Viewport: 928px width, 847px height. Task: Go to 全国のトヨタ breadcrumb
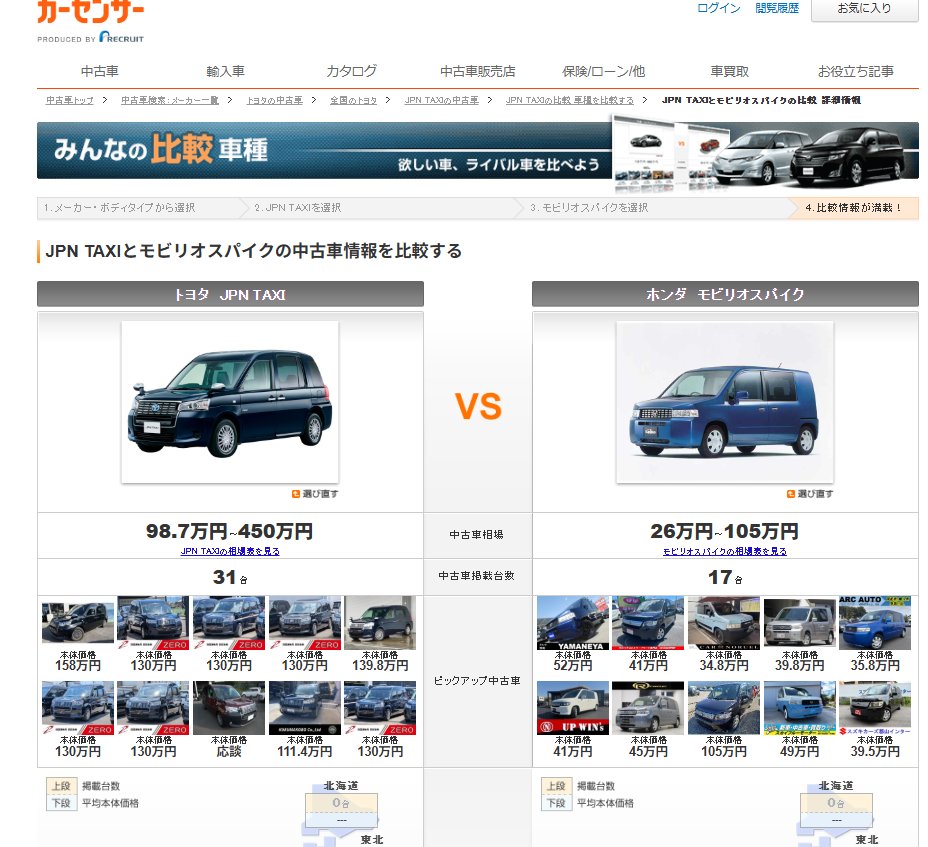[x=353, y=100]
